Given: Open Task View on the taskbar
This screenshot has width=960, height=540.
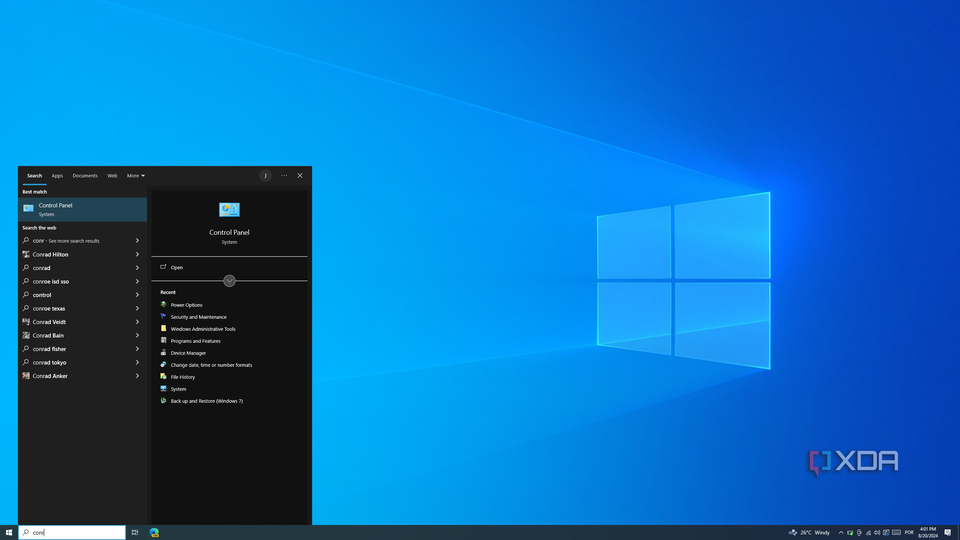Looking at the screenshot, I should (135, 533).
